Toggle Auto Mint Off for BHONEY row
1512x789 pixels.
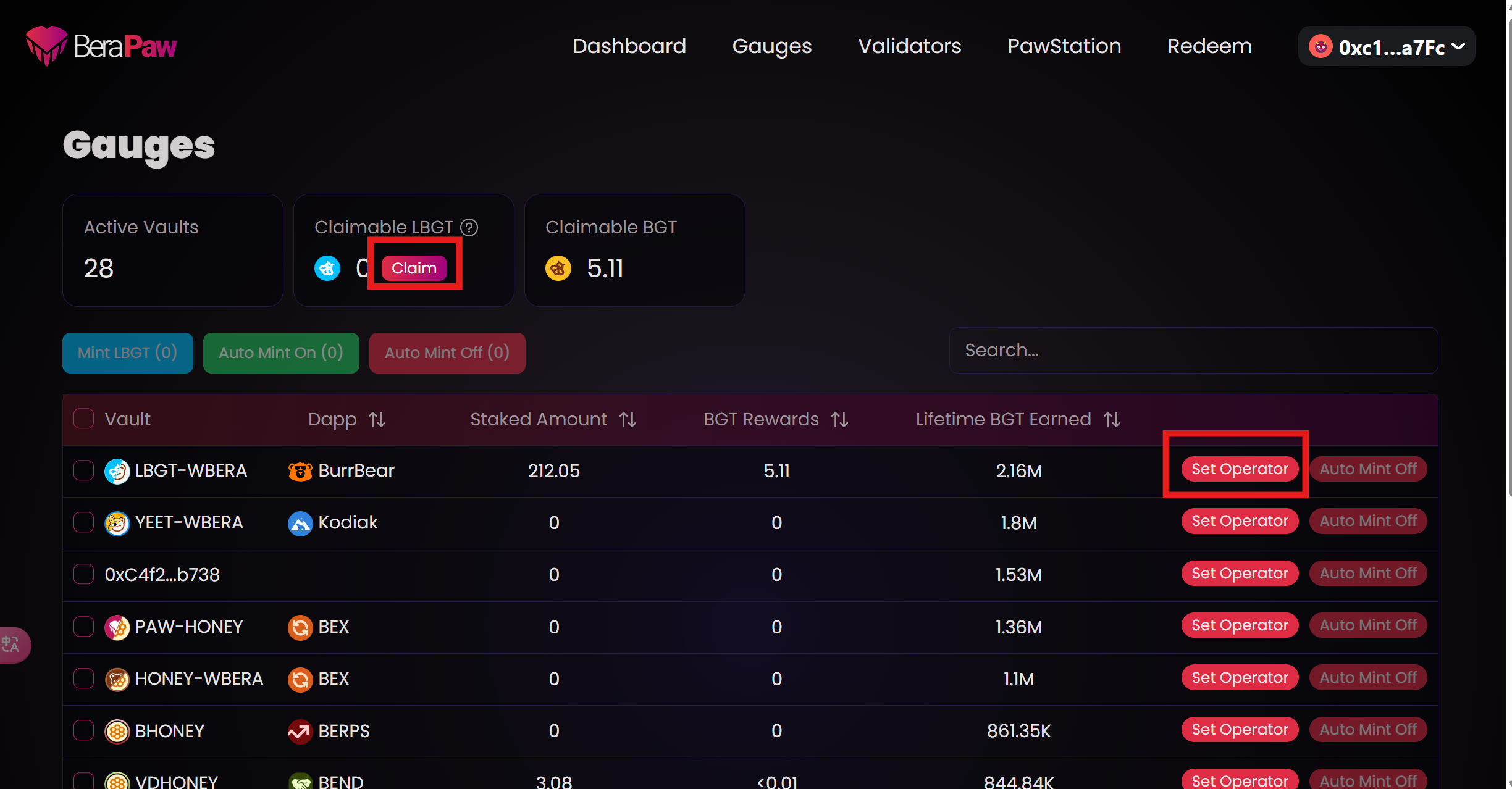pyautogui.click(x=1367, y=730)
